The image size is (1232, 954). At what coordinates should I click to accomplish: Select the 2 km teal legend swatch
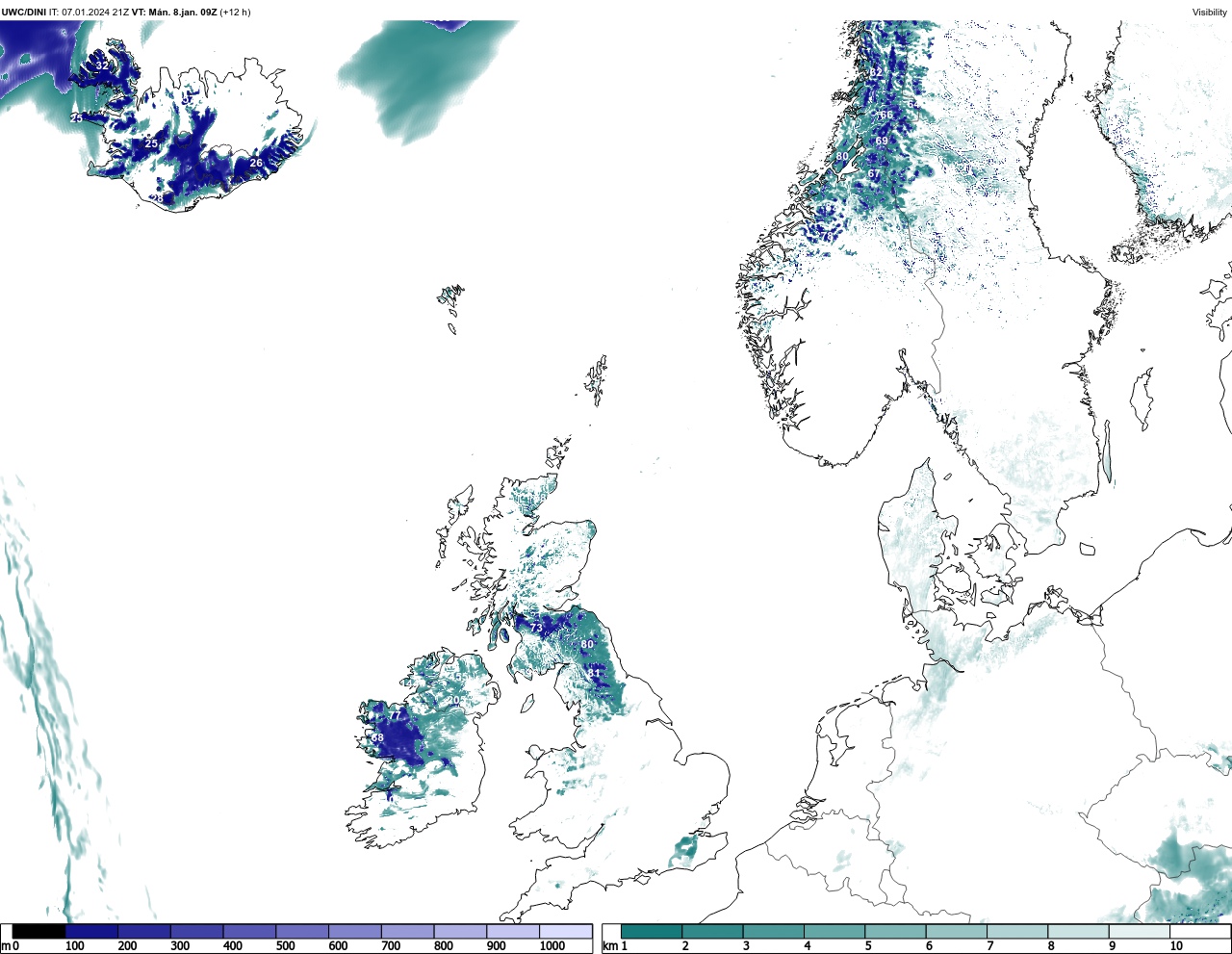click(712, 932)
